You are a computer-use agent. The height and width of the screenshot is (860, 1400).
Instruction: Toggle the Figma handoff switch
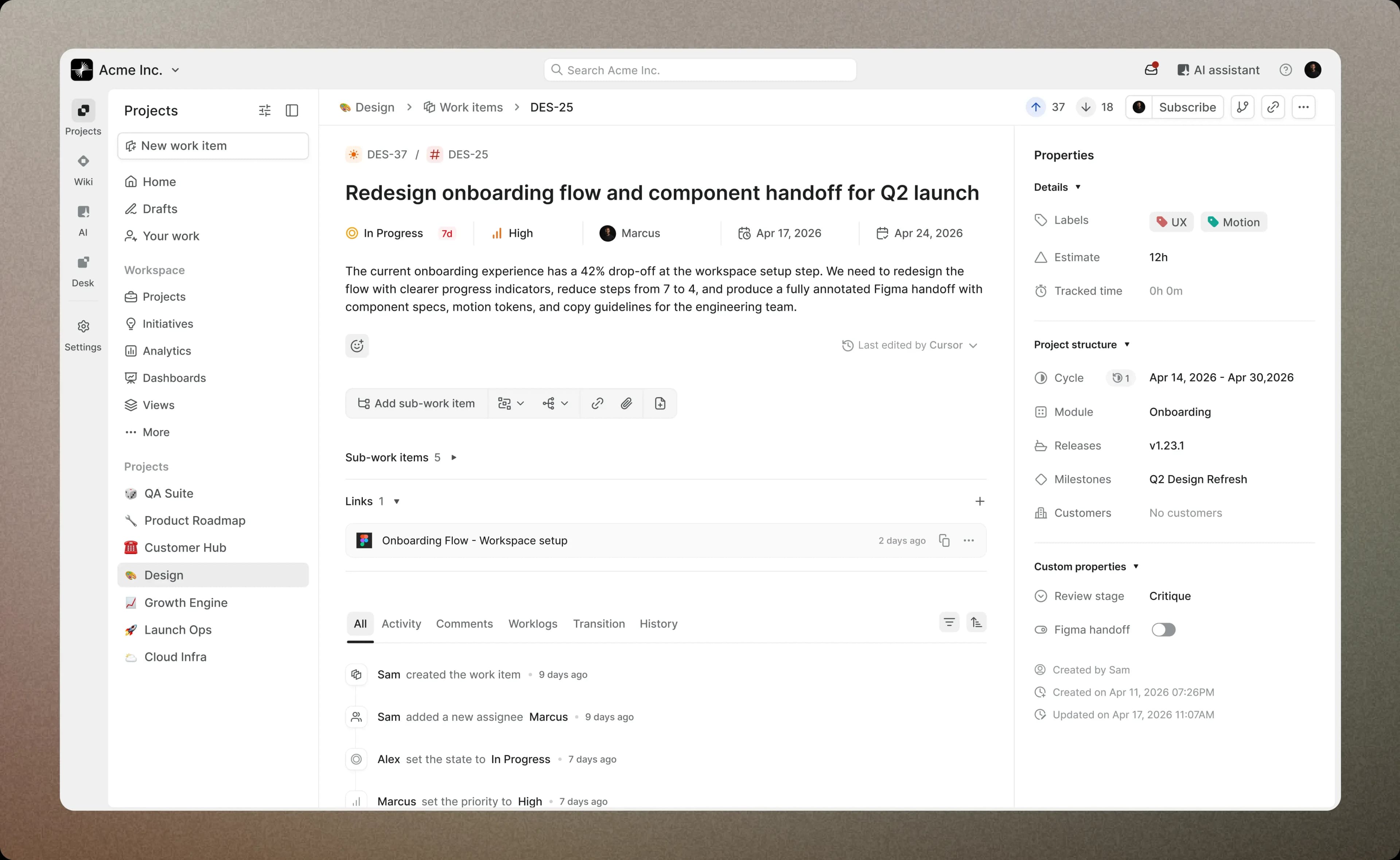click(1163, 630)
